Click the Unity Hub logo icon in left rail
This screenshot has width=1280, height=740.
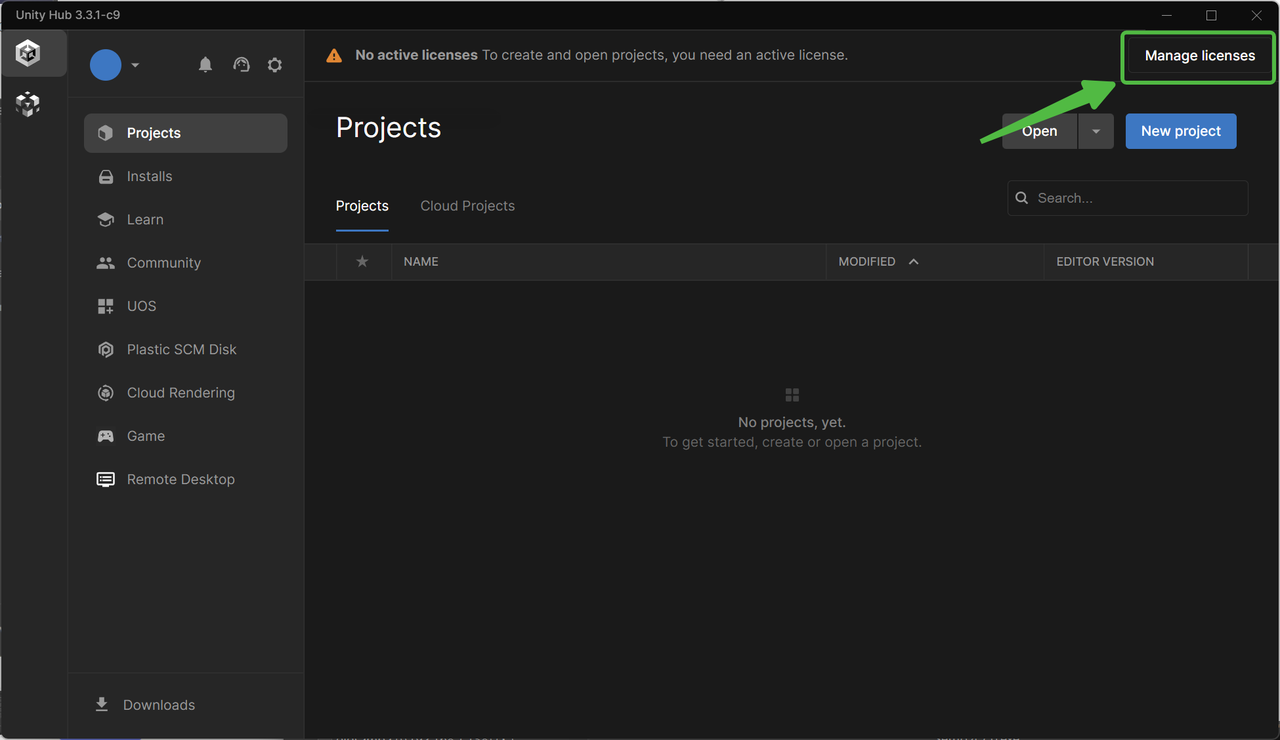pyautogui.click(x=28, y=53)
